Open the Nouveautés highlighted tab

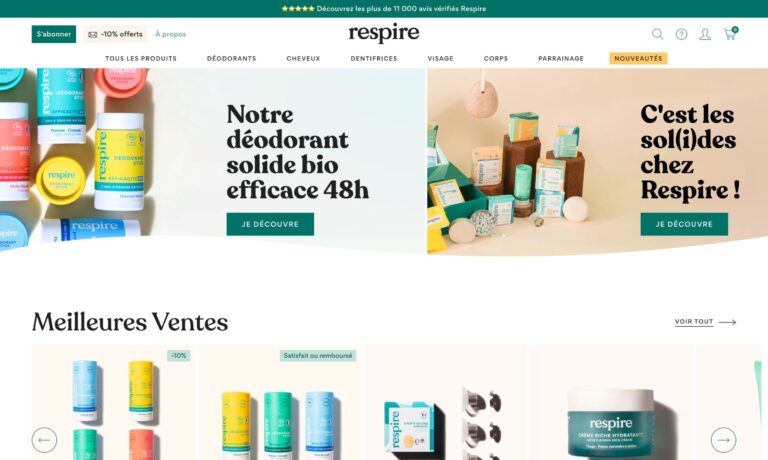click(638, 58)
